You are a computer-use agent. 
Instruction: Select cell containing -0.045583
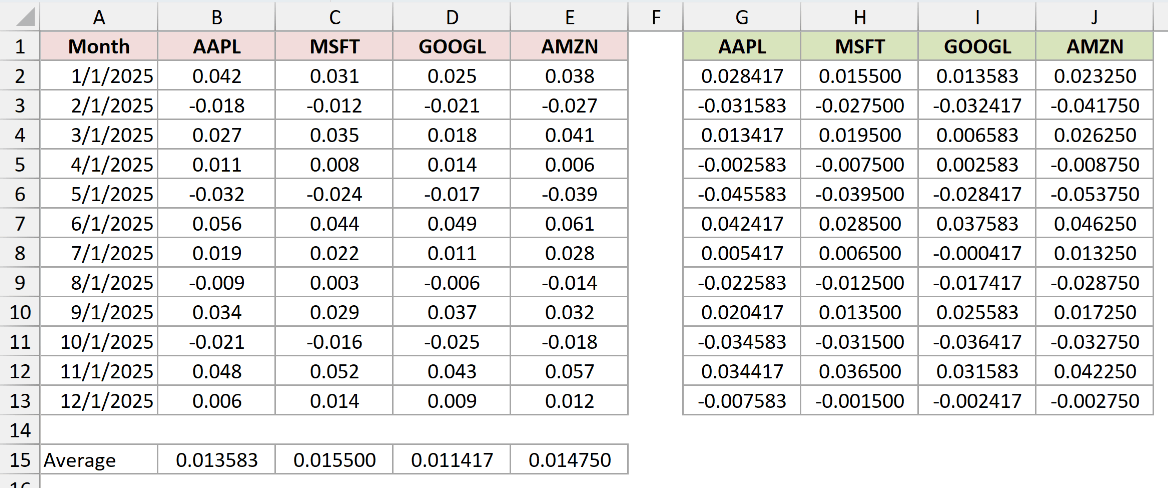pyautogui.click(x=742, y=194)
